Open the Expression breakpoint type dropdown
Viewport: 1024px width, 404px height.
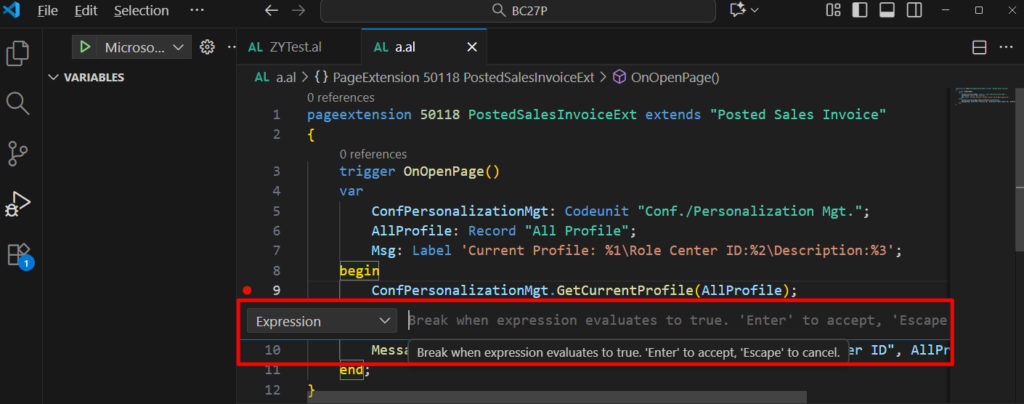click(x=322, y=321)
